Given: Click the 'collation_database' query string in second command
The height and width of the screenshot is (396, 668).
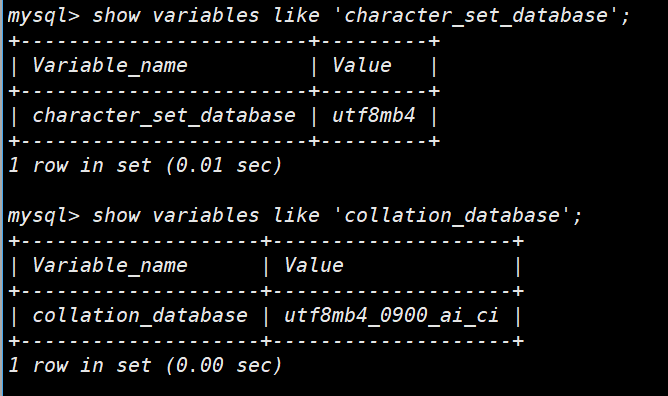Looking at the screenshot, I should click(x=452, y=215).
